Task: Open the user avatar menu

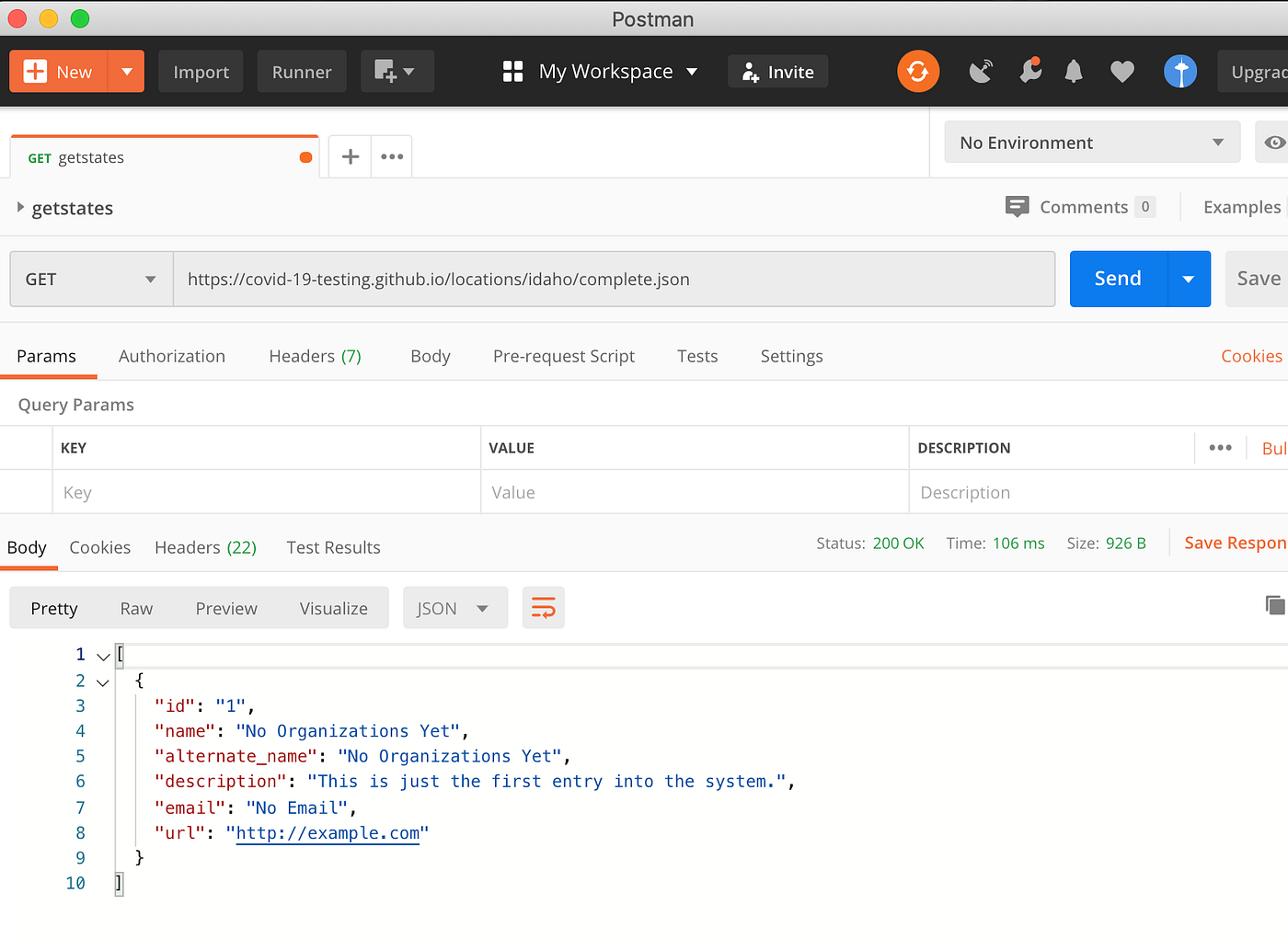Action: tap(1180, 72)
